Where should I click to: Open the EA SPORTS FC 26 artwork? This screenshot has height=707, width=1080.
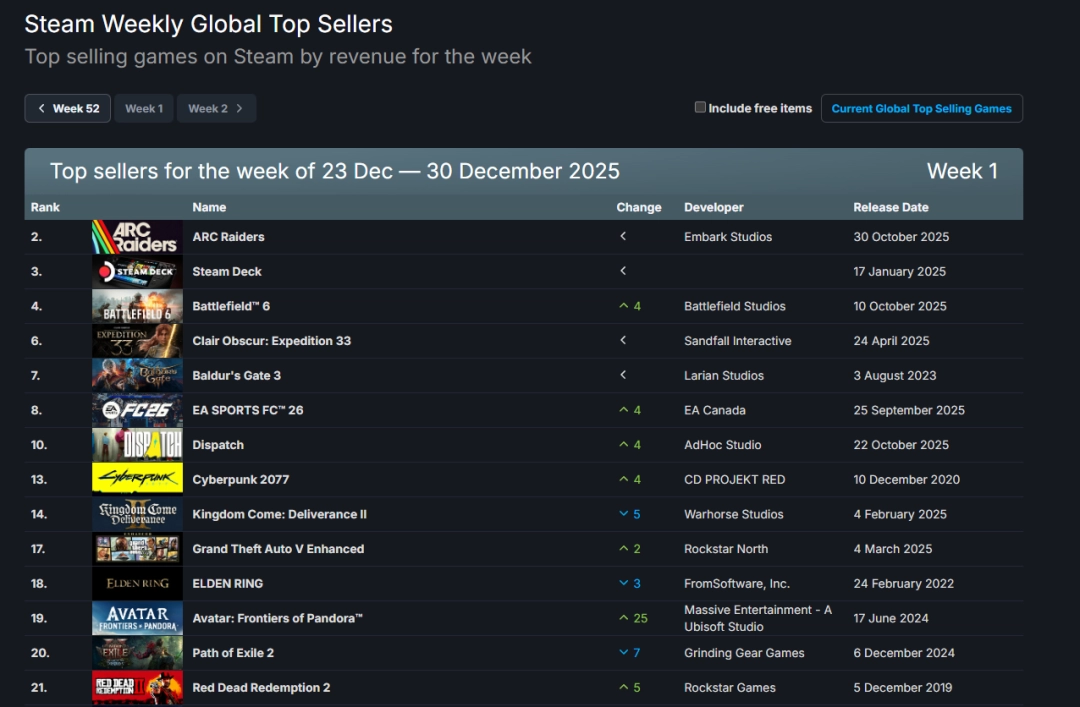137,410
